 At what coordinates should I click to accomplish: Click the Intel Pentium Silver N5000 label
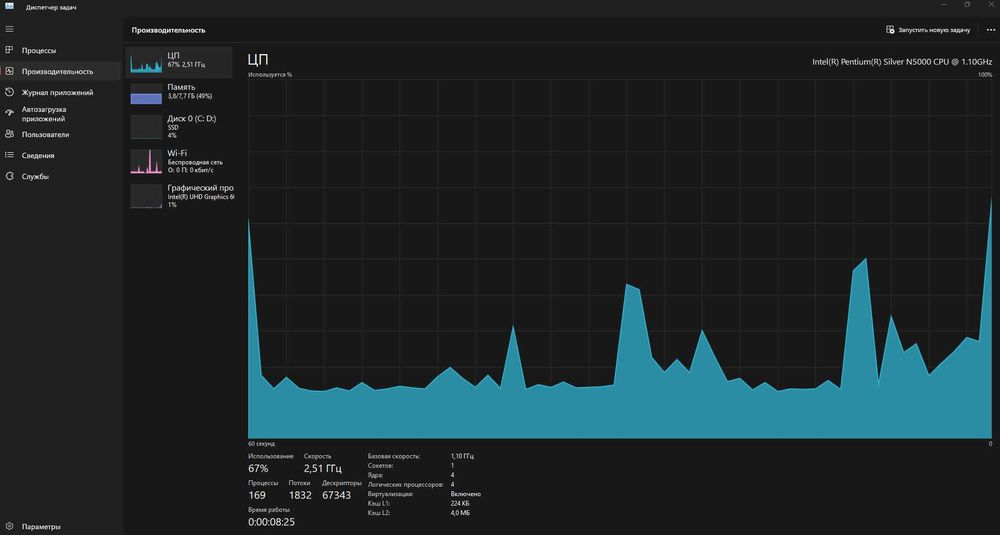[x=902, y=62]
